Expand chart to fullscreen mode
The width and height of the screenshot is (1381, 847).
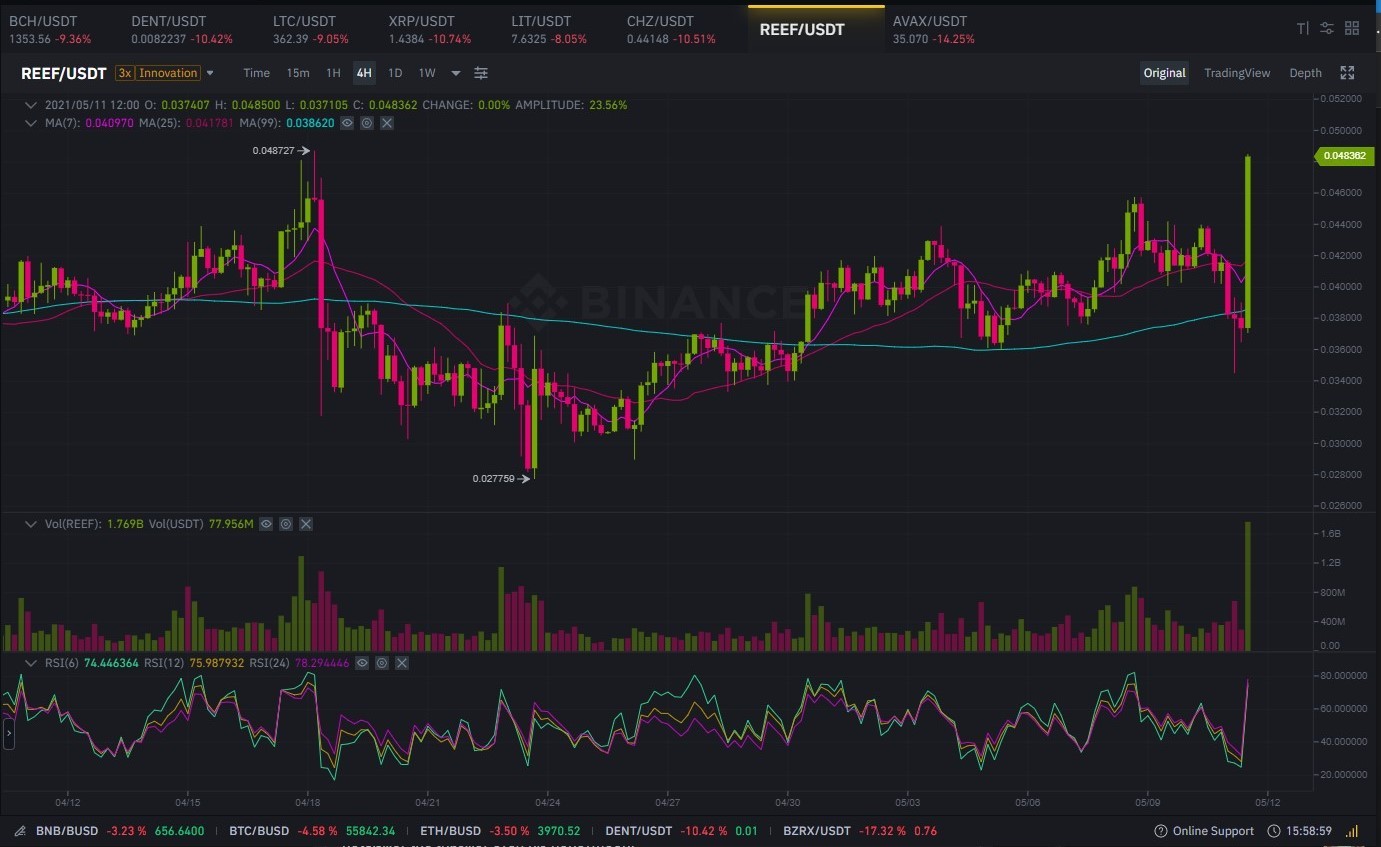click(x=1347, y=73)
